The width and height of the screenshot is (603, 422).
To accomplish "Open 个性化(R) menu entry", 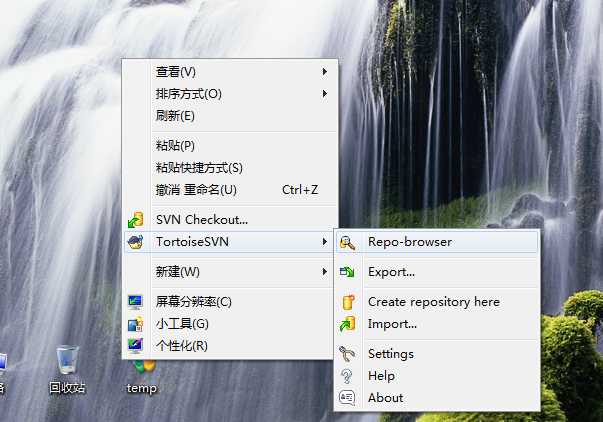I will pos(230,345).
